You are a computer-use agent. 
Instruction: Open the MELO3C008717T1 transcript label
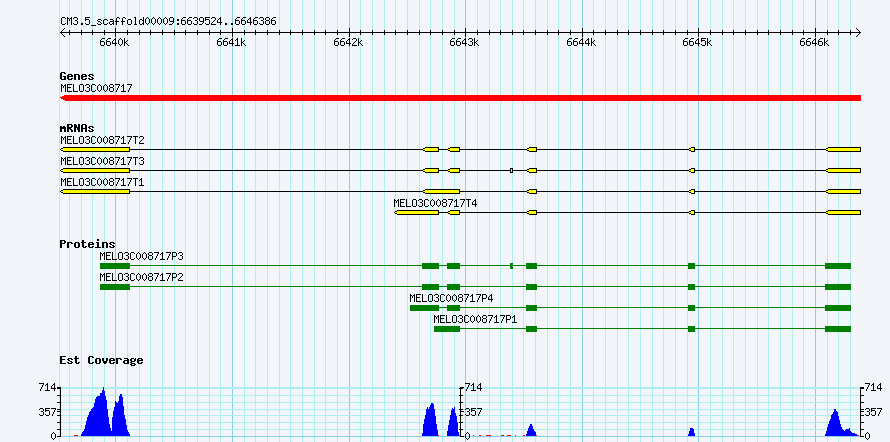pyautogui.click(x=102, y=182)
